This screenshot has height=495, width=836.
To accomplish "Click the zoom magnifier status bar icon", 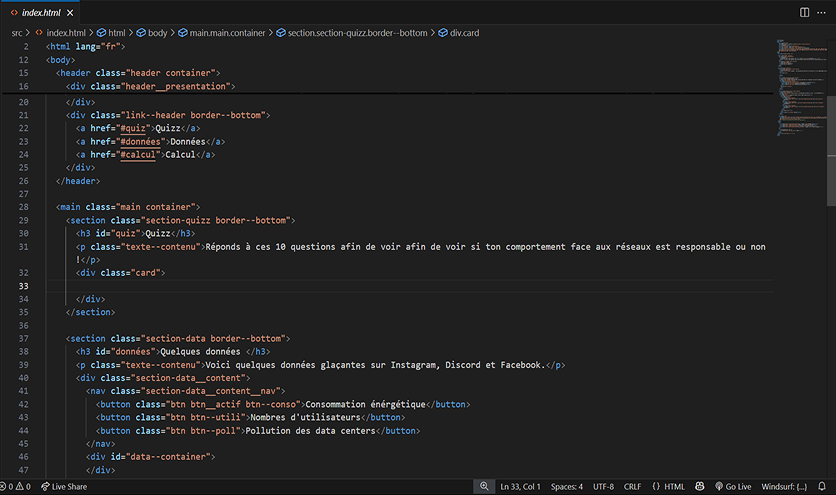I will point(484,486).
